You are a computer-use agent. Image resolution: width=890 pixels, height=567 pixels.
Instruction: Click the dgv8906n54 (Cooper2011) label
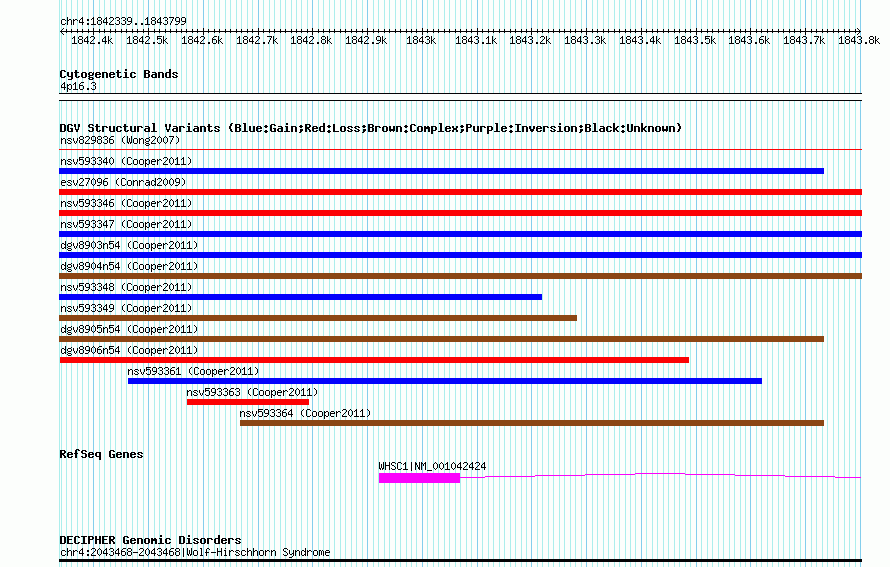(129, 351)
